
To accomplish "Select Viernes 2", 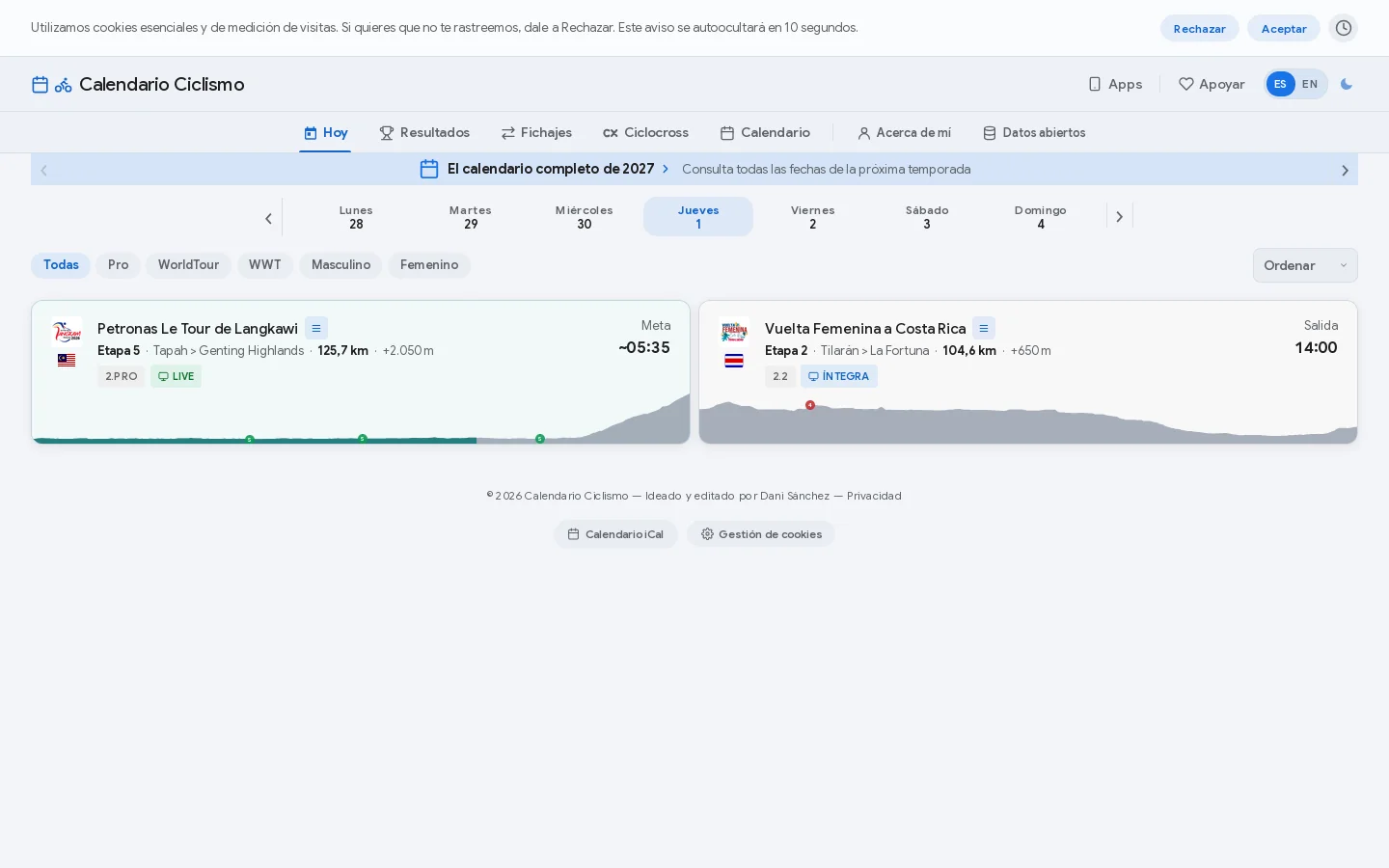I will [x=812, y=217].
